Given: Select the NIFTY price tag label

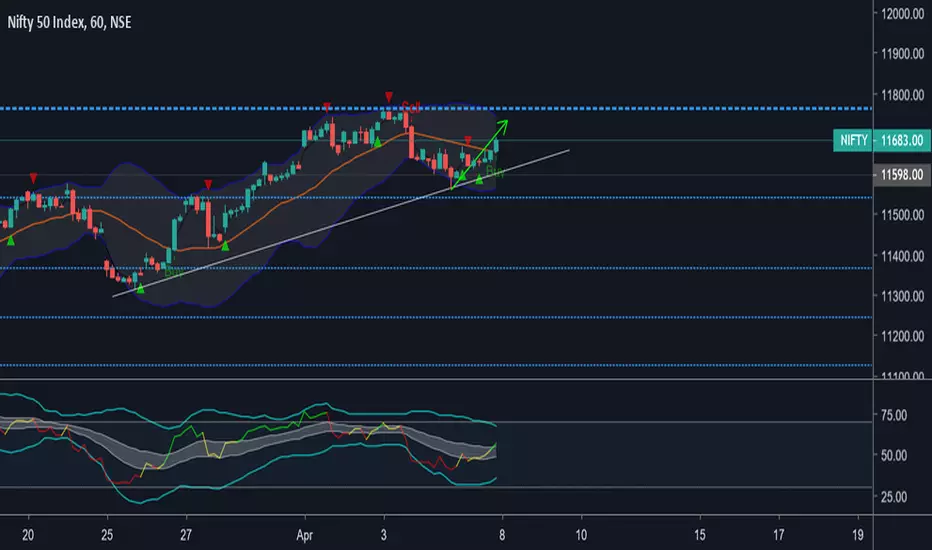Looking at the screenshot, I should [x=853, y=140].
